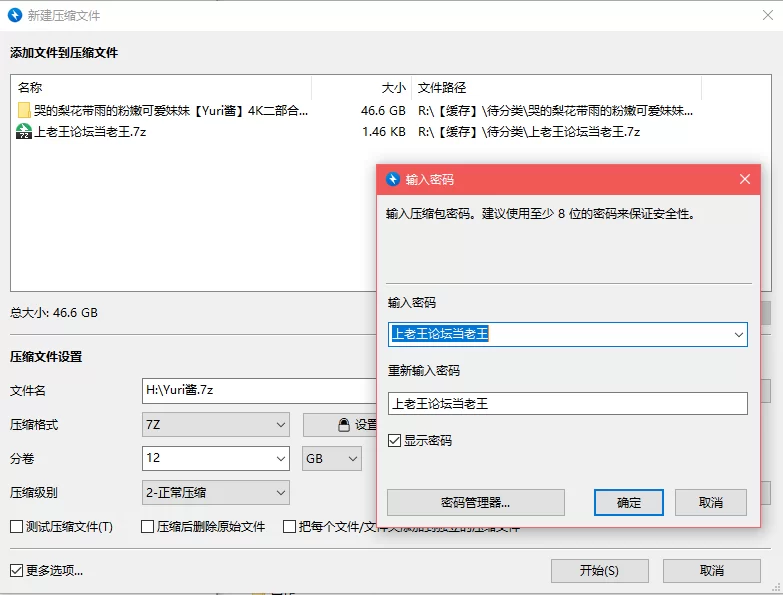Click the 7z archive icon of 上老王论坛当老王.7z

pos(24,131)
